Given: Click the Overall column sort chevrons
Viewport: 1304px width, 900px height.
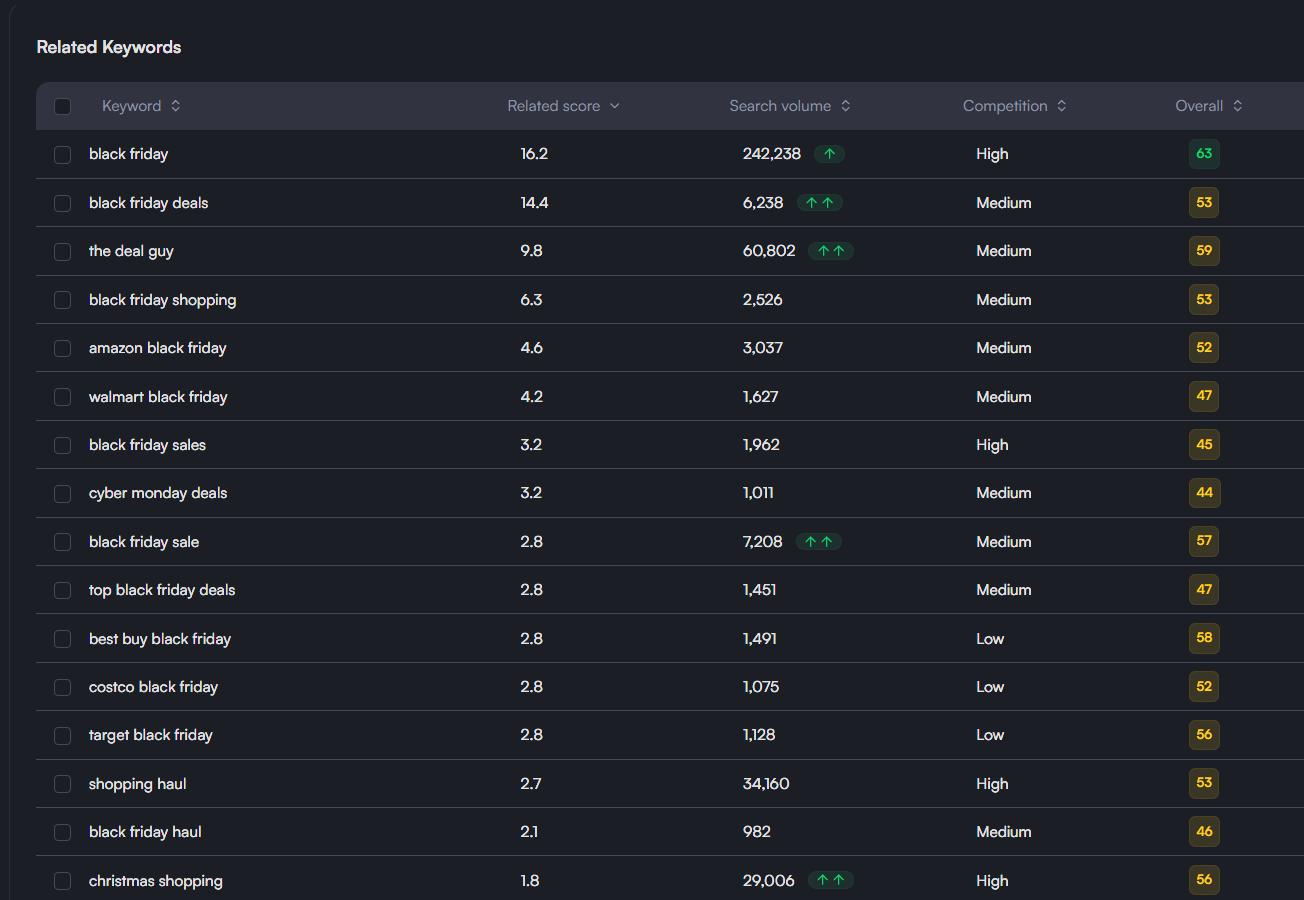Looking at the screenshot, I should pos(1237,105).
